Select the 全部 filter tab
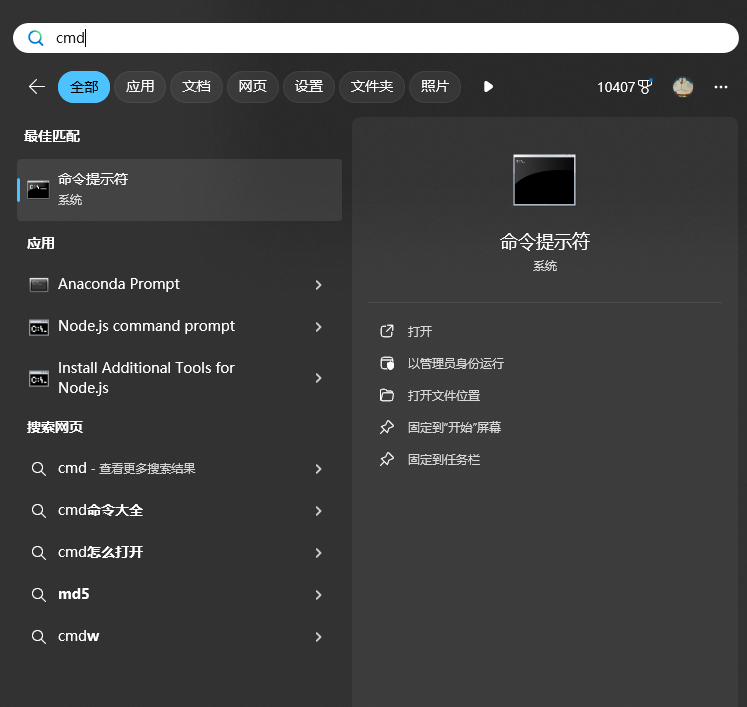This screenshot has width=747, height=707. point(84,87)
